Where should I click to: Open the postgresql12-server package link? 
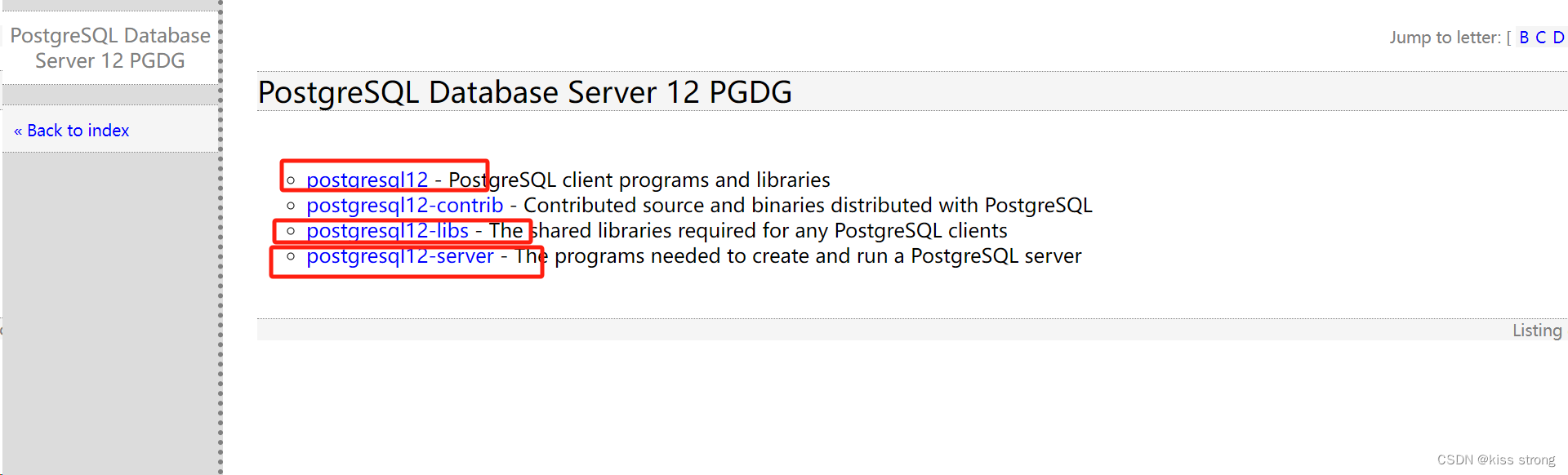(x=399, y=255)
